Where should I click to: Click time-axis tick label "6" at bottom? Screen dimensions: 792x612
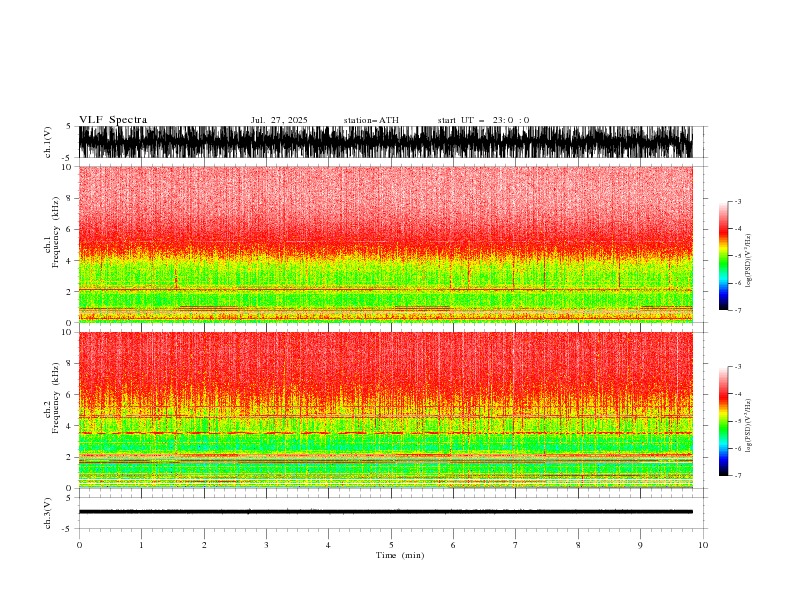(x=453, y=545)
